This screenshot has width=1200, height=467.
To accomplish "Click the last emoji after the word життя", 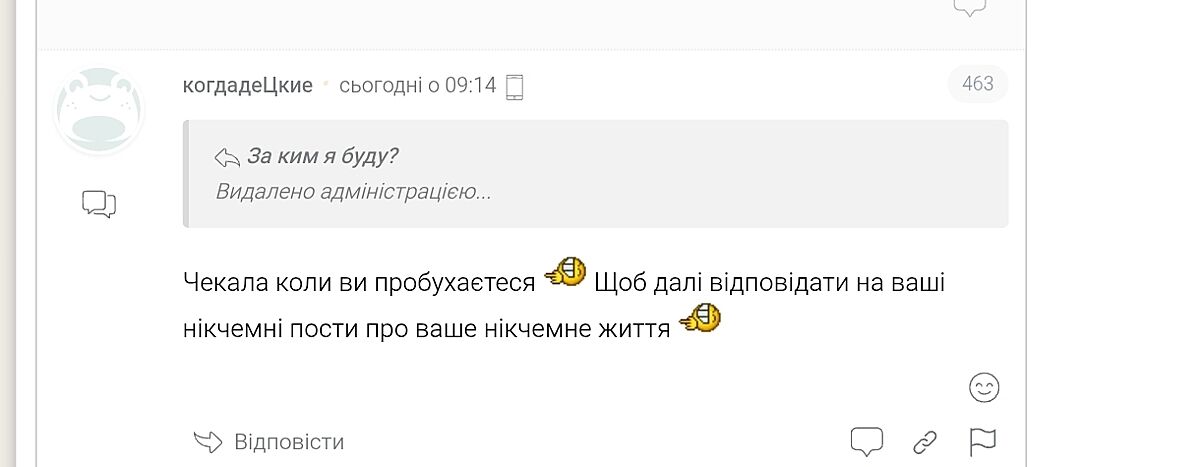I will click(x=700, y=320).
